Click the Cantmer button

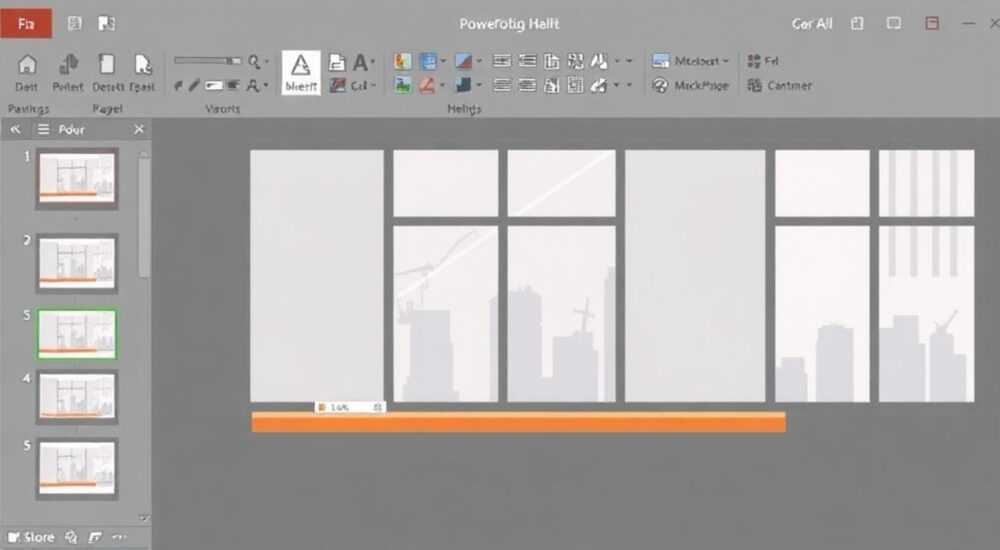pos(780,85)
